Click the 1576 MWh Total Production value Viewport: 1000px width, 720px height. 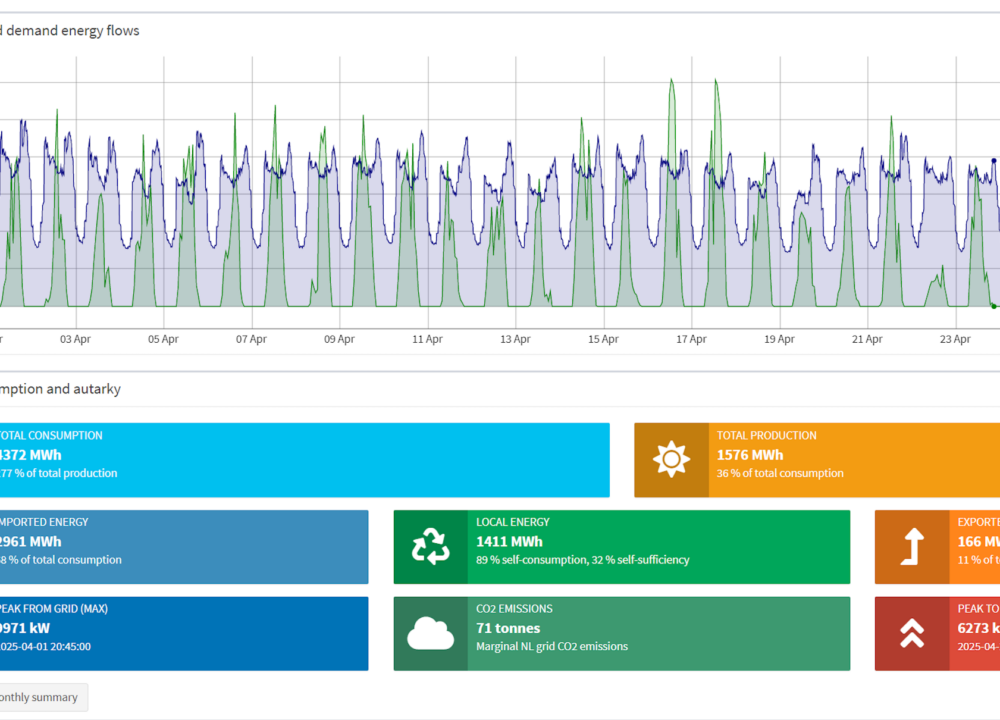coord(750,455)
